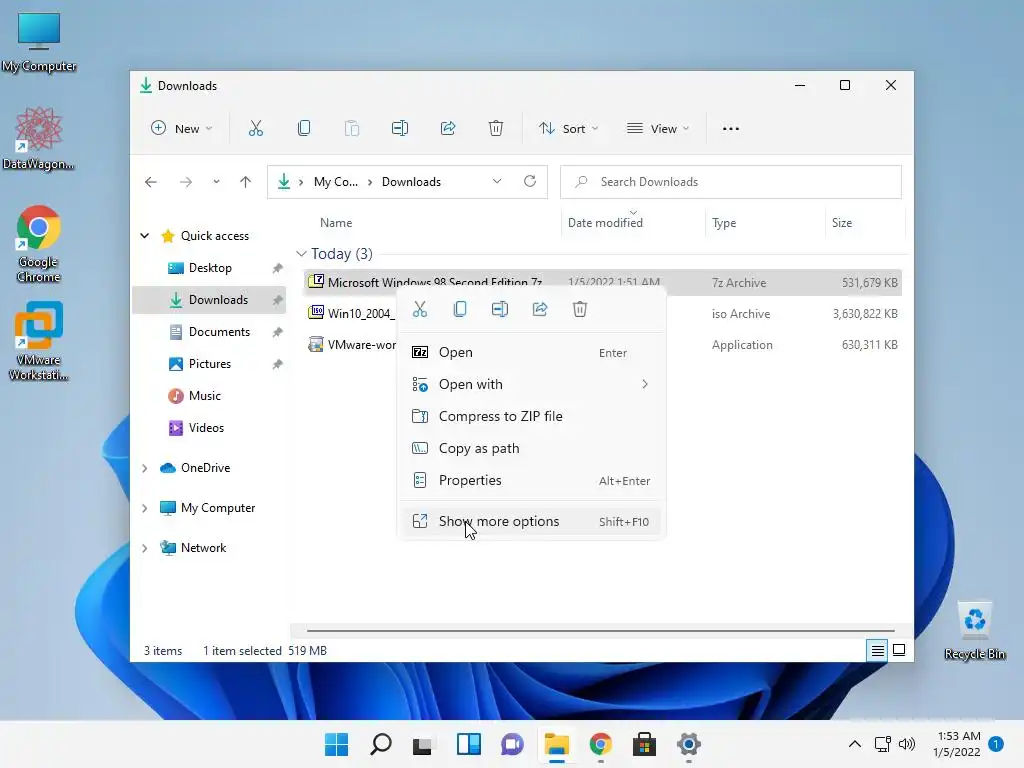
Task: Choose Open in the context menu
Action: 532,353
